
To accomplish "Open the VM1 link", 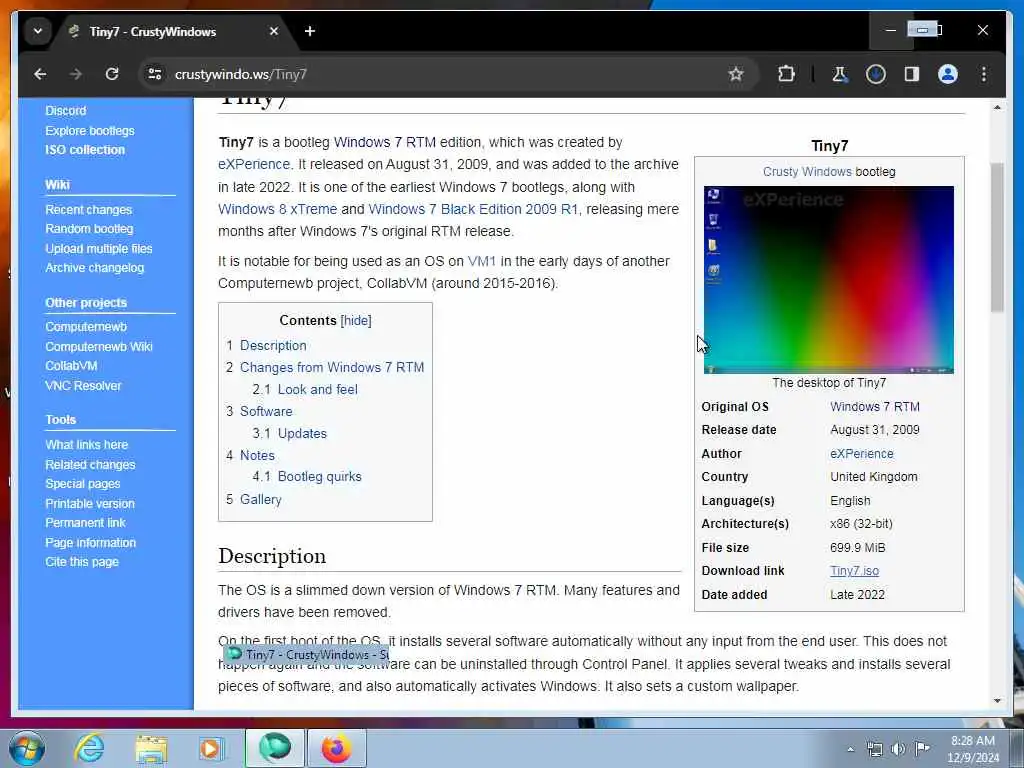I will pyautogui.click(x=482, y=261).
